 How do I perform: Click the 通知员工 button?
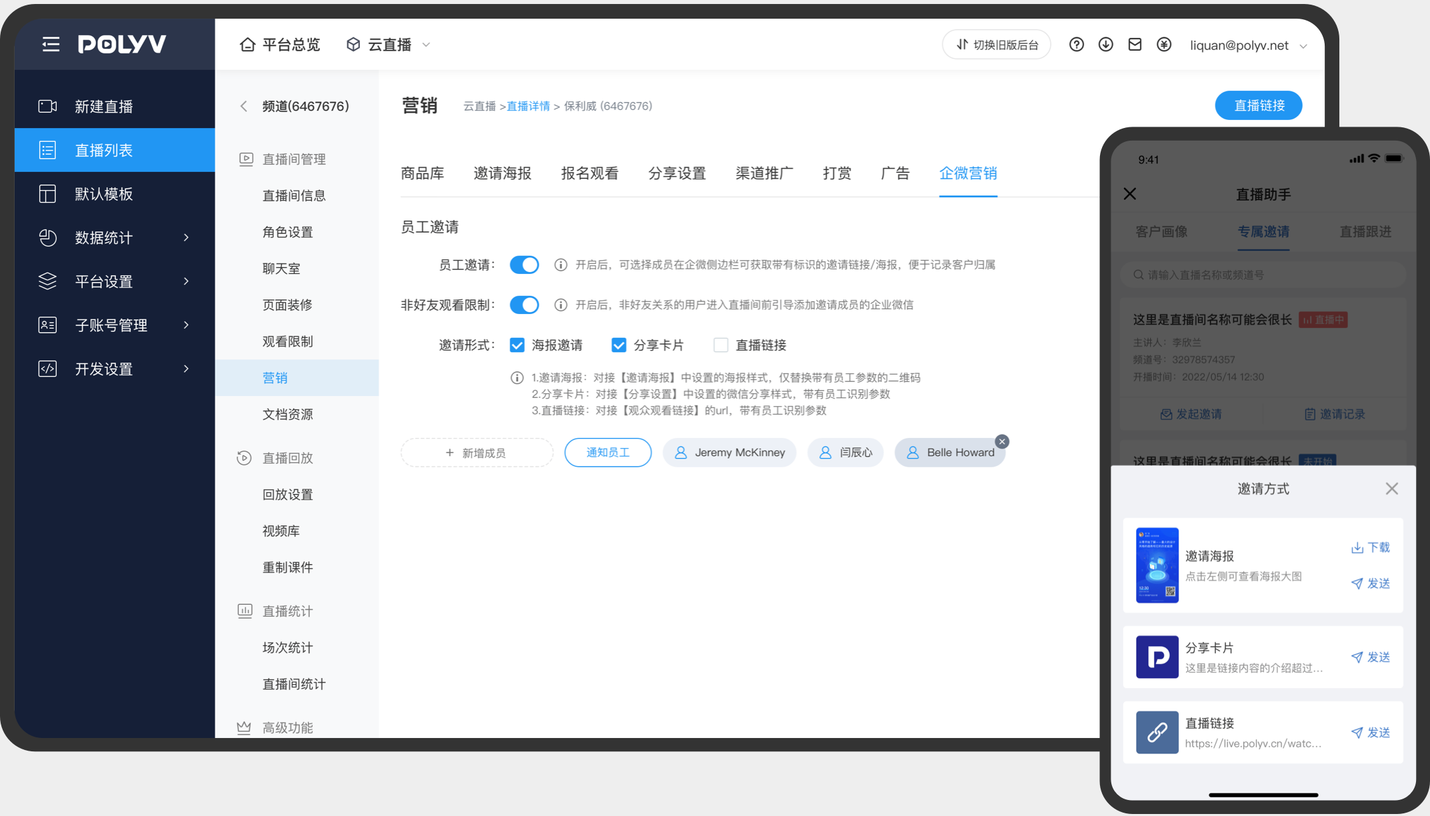point(608,453)
